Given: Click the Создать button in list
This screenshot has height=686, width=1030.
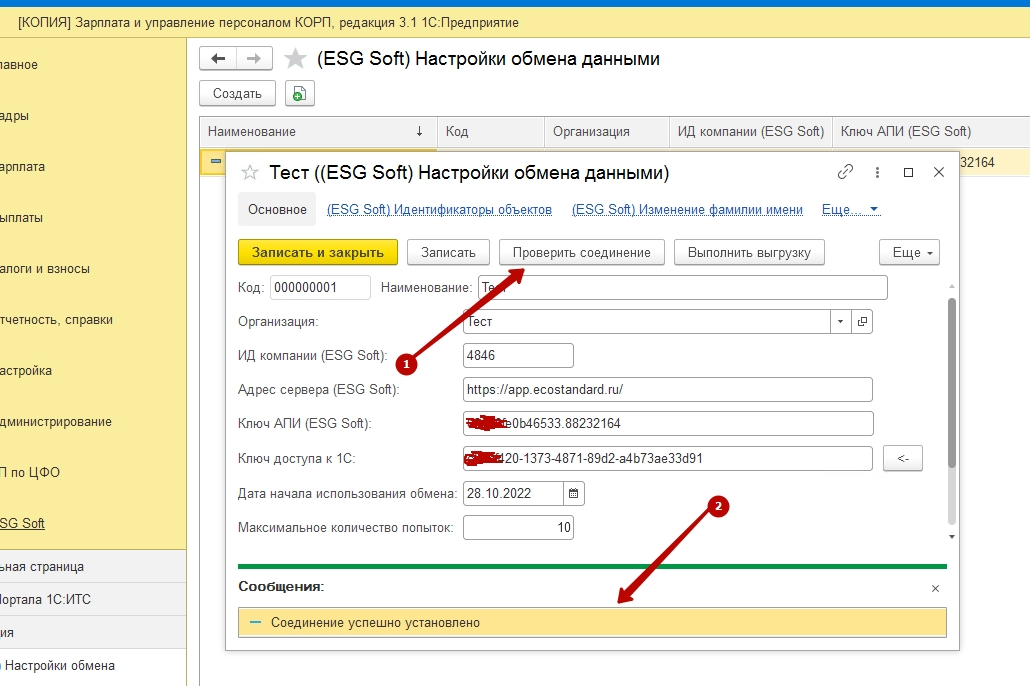Looking at the screenshot, I should [237, 93].
